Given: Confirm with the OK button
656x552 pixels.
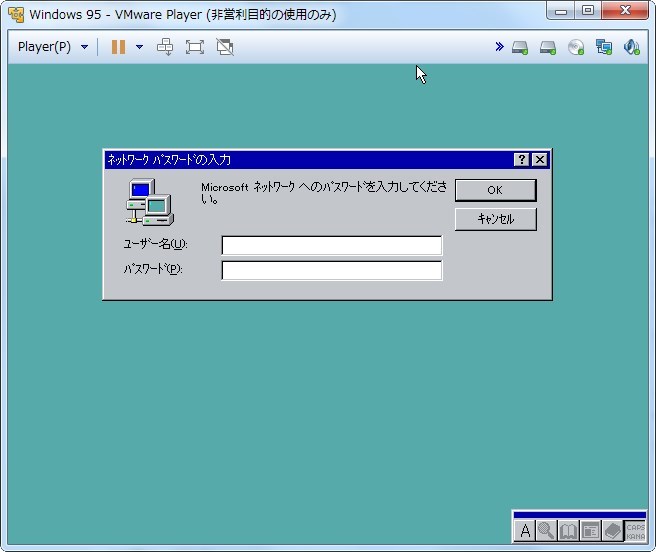Looking at the screenshot, I should [495, 190].
